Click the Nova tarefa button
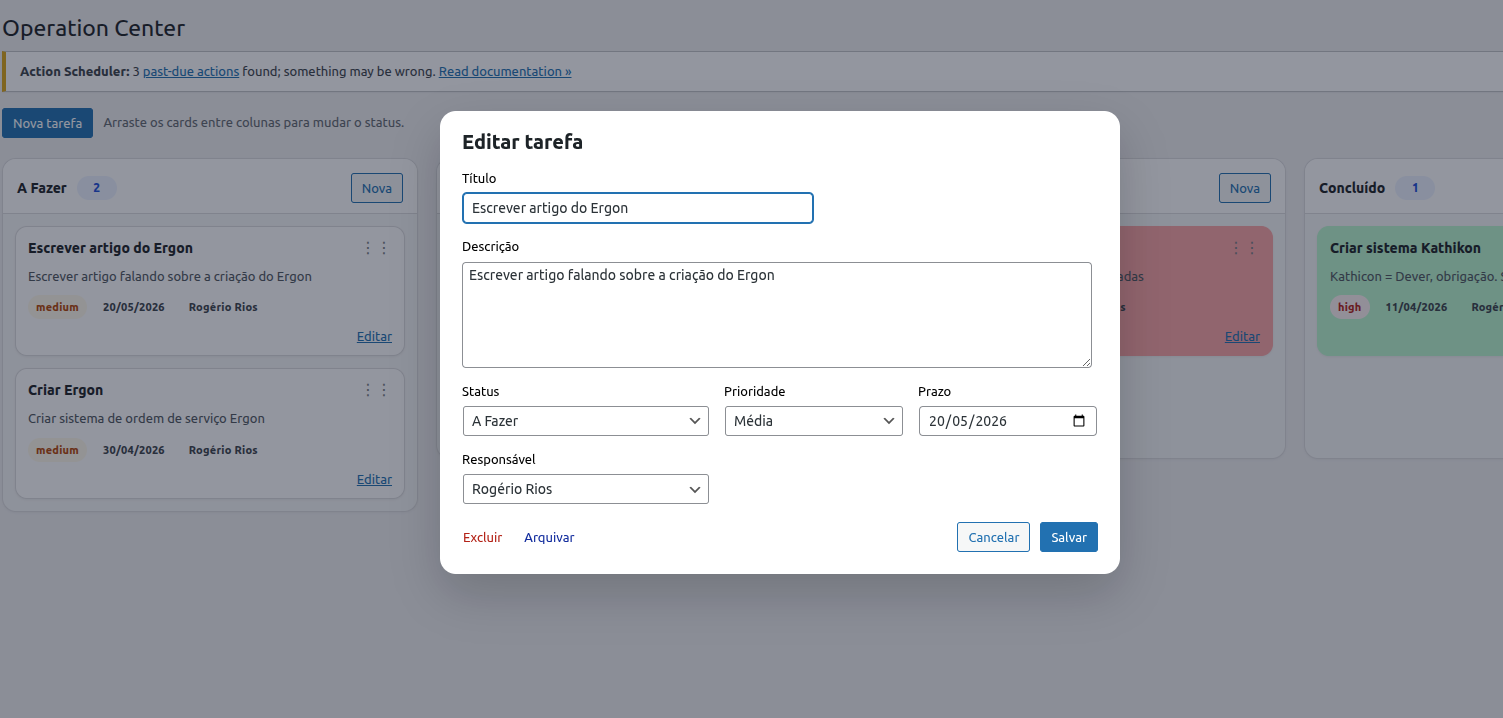Screen dimensions: 1503x718 point(48,123)
